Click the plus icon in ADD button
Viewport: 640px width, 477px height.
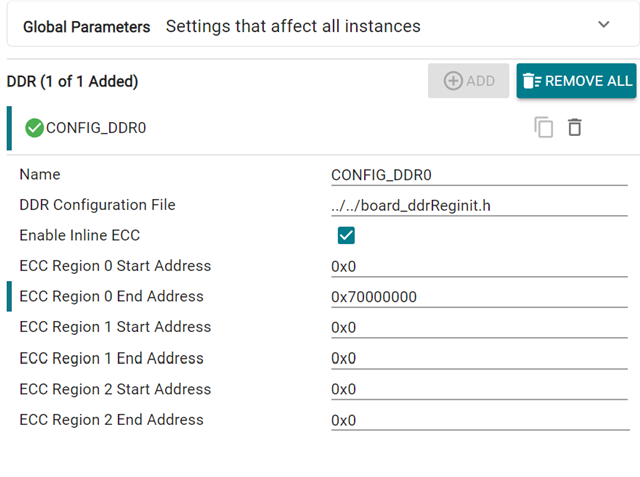coord(453,81)
